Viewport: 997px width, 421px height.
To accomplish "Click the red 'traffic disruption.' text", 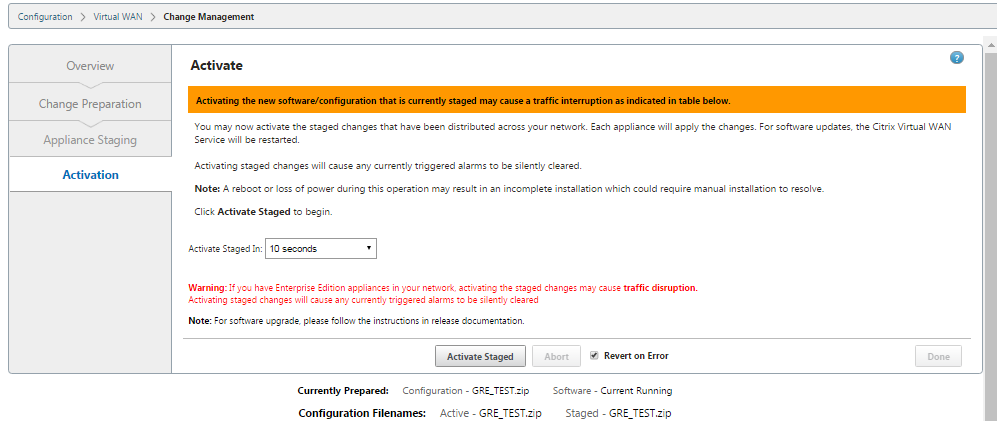I will [661, 288].
